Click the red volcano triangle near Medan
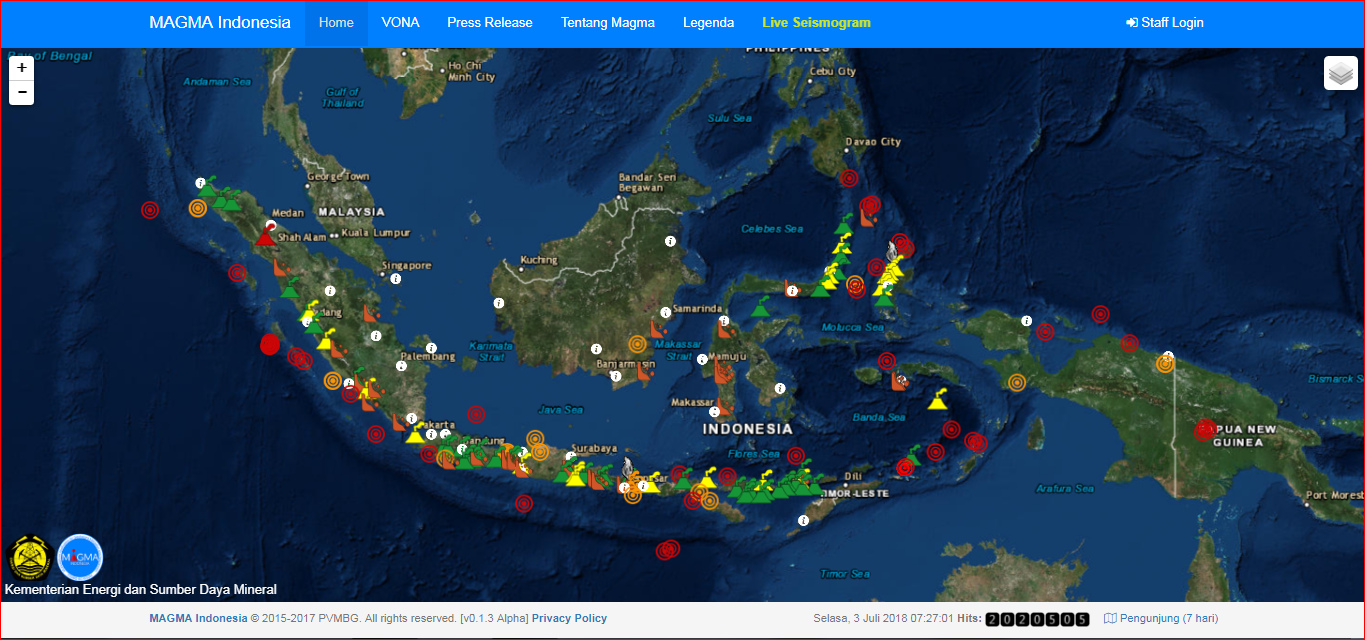Viewport: 1365px width, 640px height. [265, 237]
